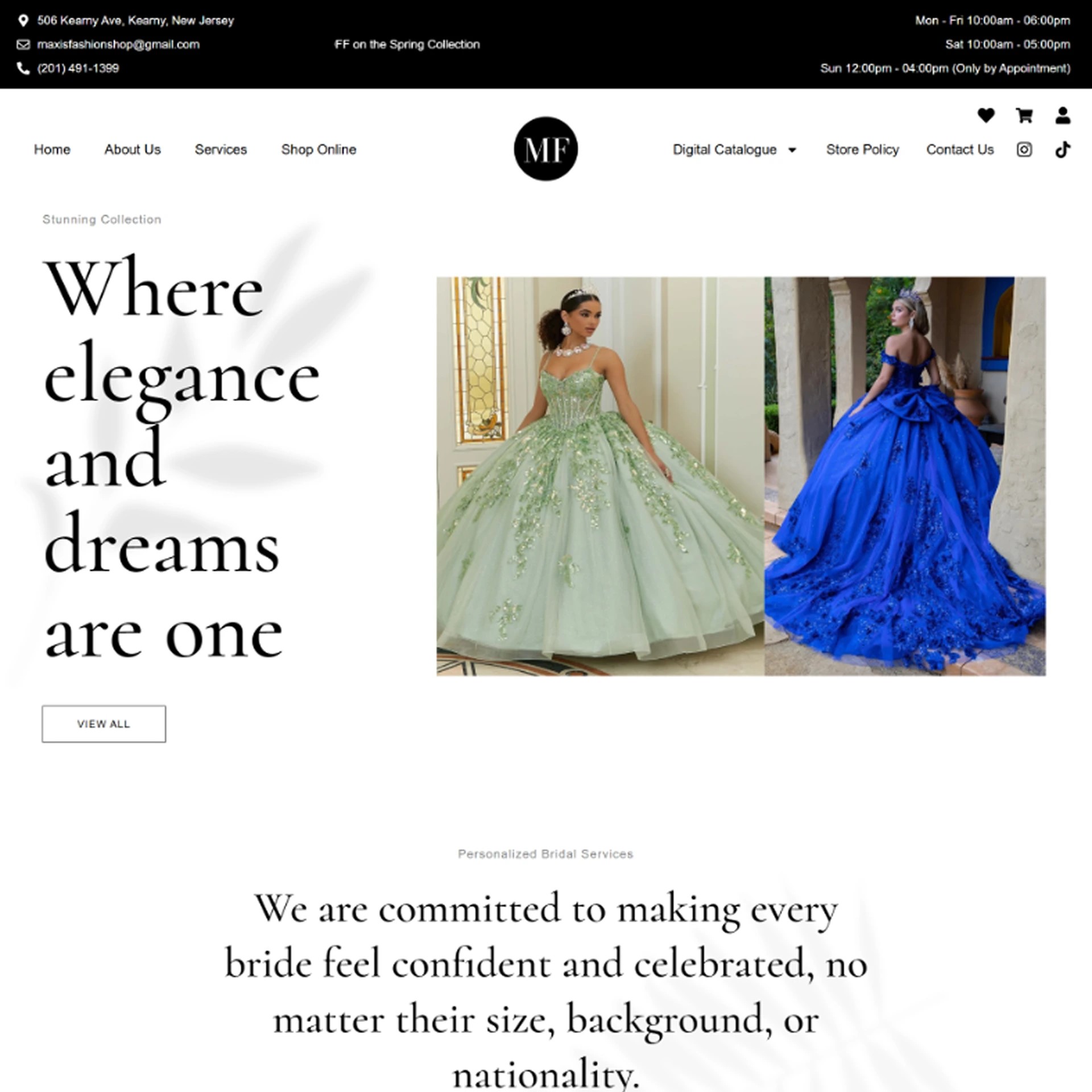Image resolution: width=1092 pixels, height=1092 pixels.
Task: Click the location pin address icon
Action: [23, 21]
